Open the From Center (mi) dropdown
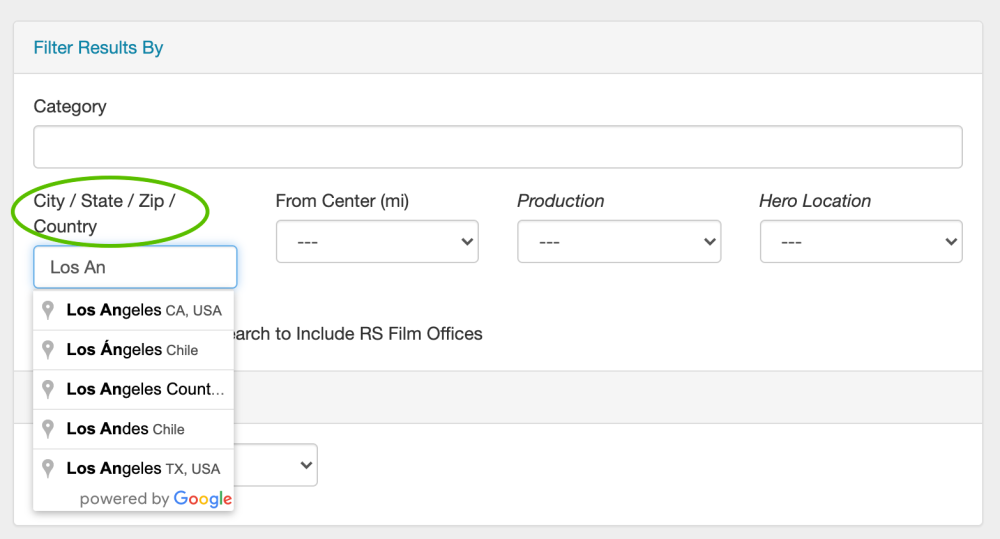The width and height of the screenshot is (1000, 539). tap(377, 242)
